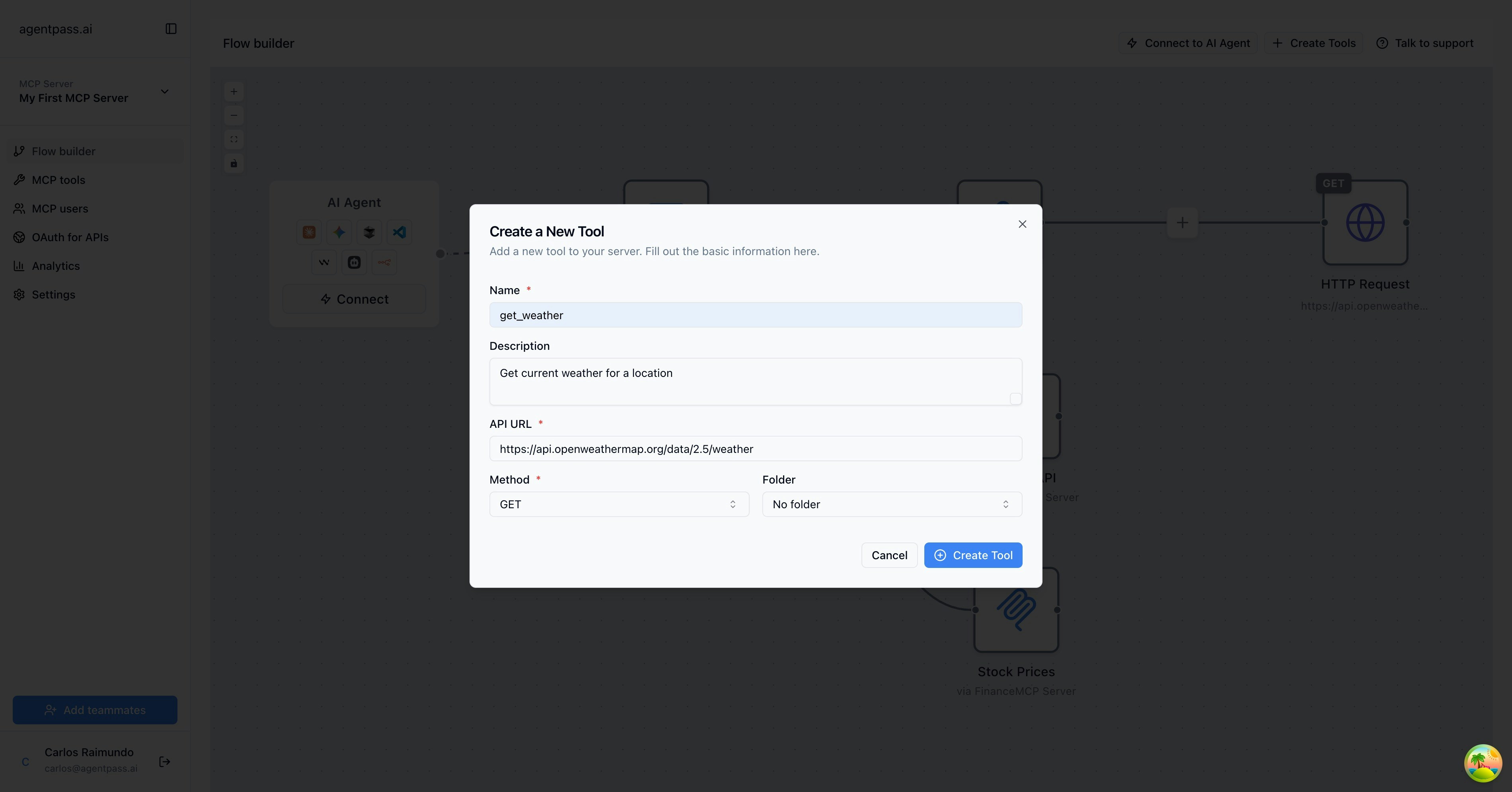Toggle the canvas lock icon
The width and height of the screenshot is (1512, 792).
234,163
